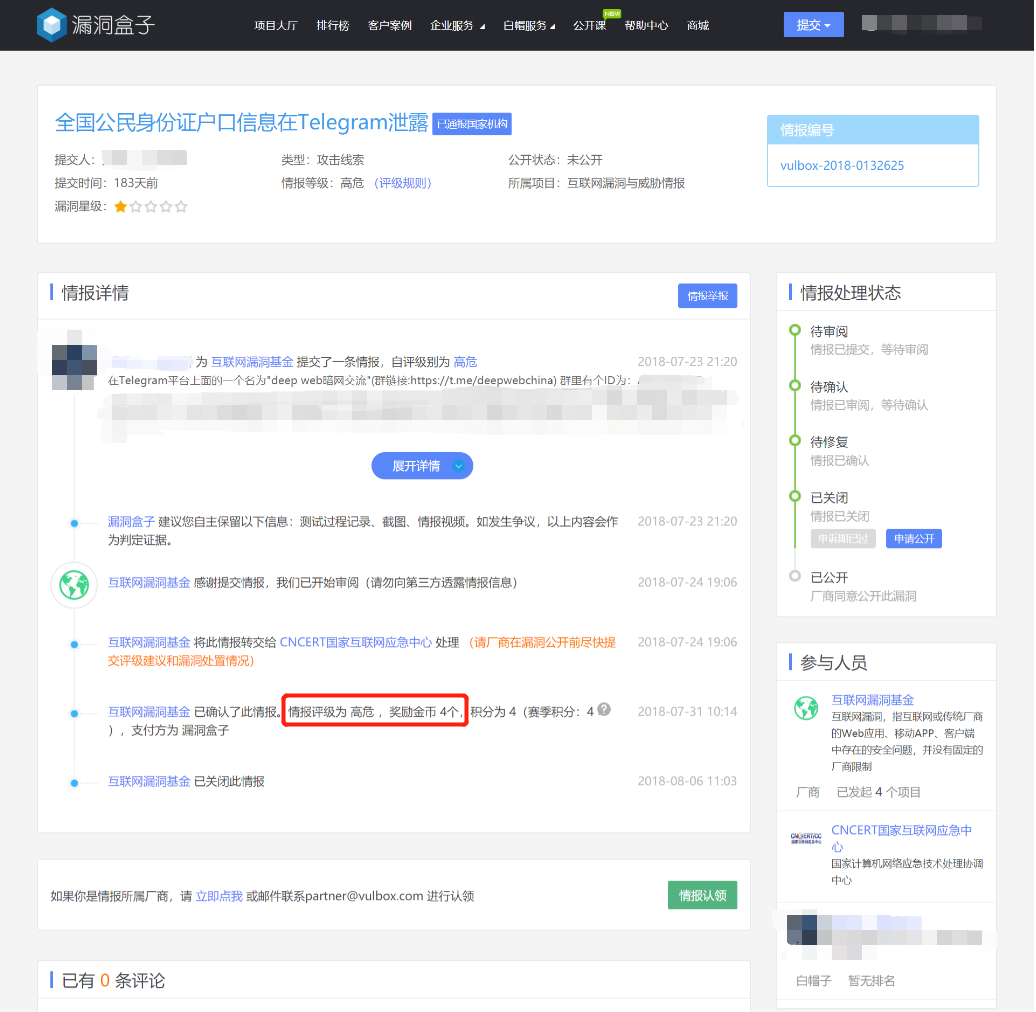Open 公开课 in the top navigation

pos(589,26)
